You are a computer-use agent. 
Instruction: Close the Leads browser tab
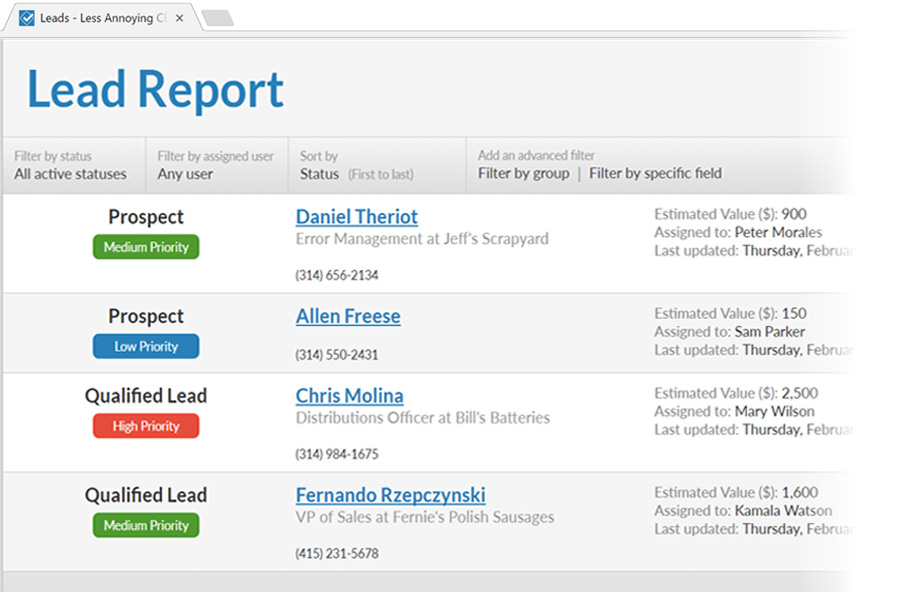click(x=180, y=18)
